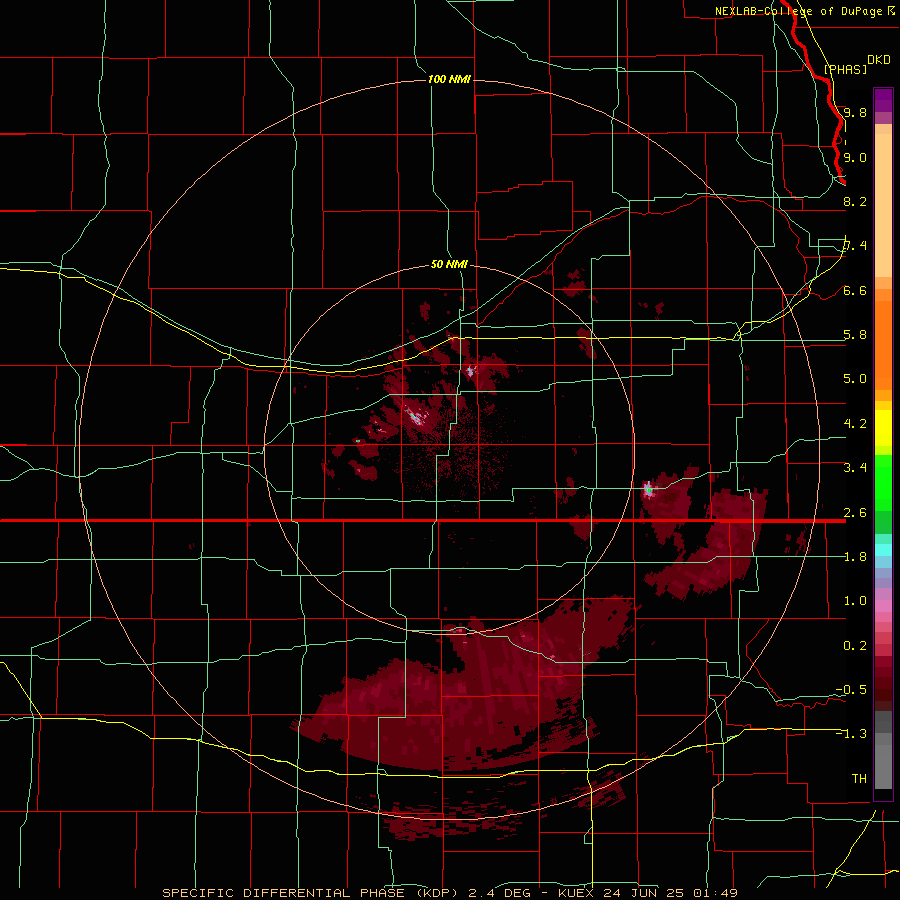Click the "KUEX" radar site identifier
The height and width of the screenshot is (900, 900).
576,893
